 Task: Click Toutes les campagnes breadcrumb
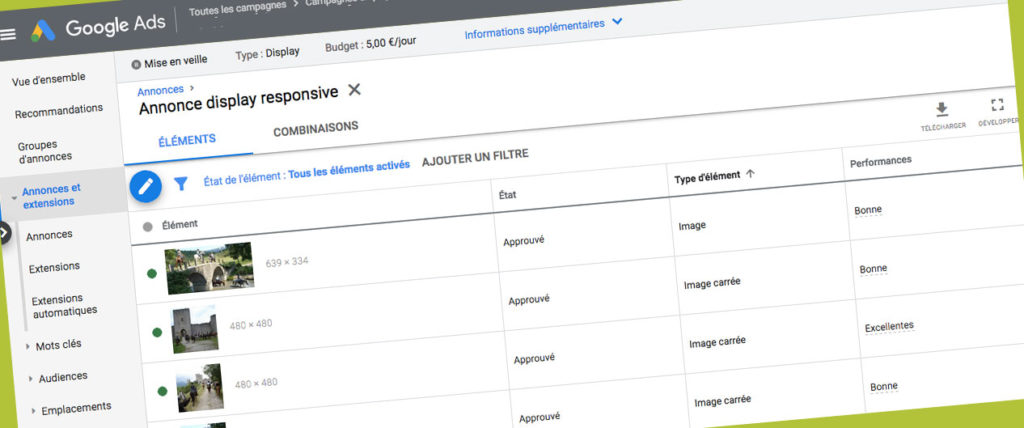pos(237,9)
